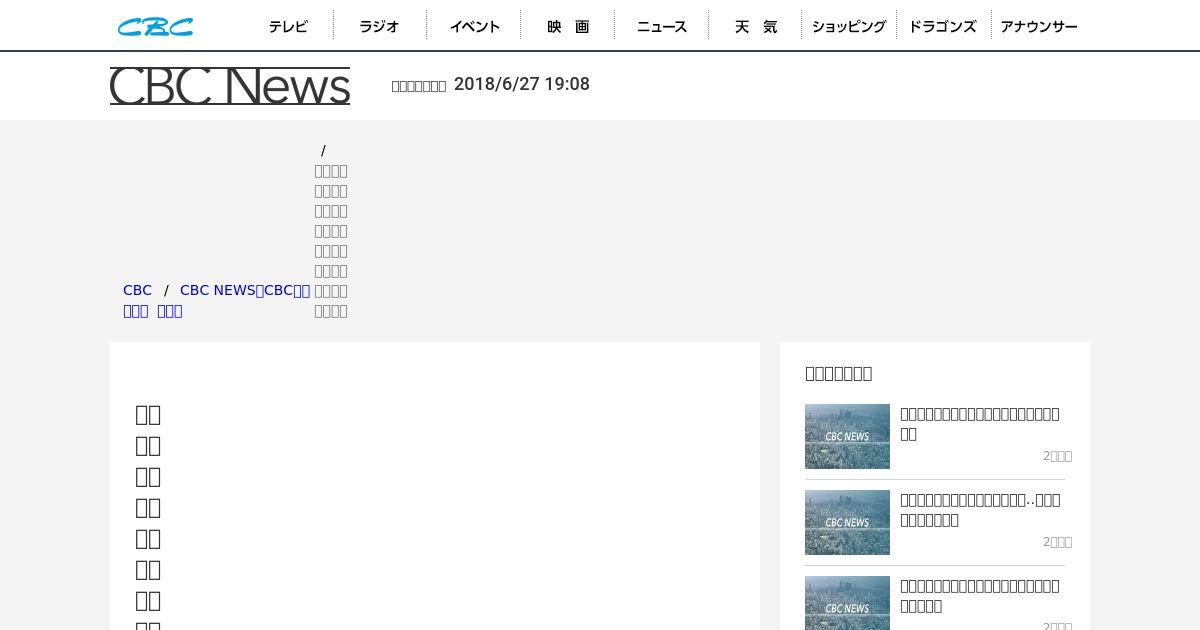Viewport: 1200px width, 630px height.
Task: Open the アナウンサー page
Action: click(1039, 26)
